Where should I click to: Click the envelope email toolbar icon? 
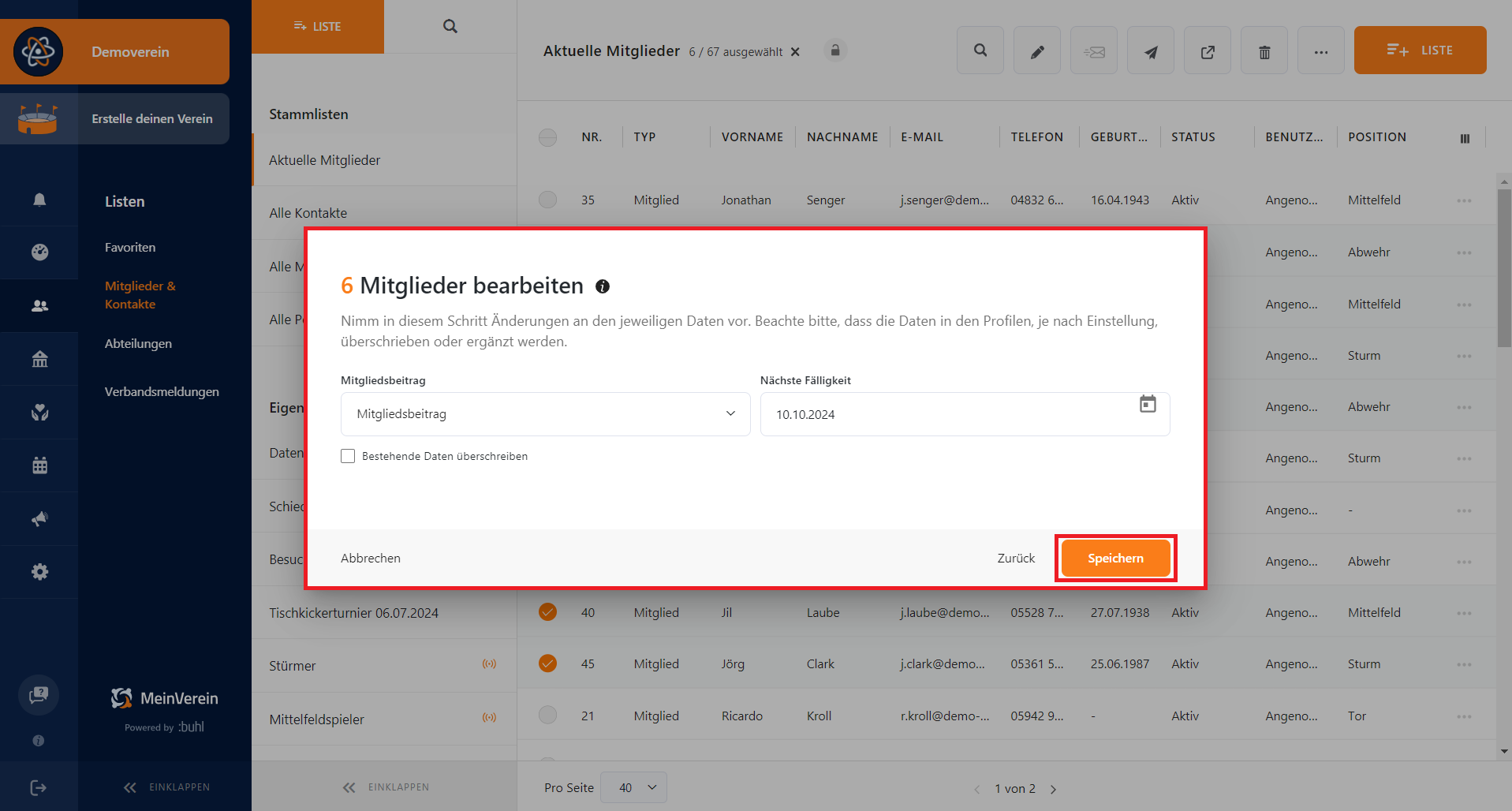pos(1094,50)
